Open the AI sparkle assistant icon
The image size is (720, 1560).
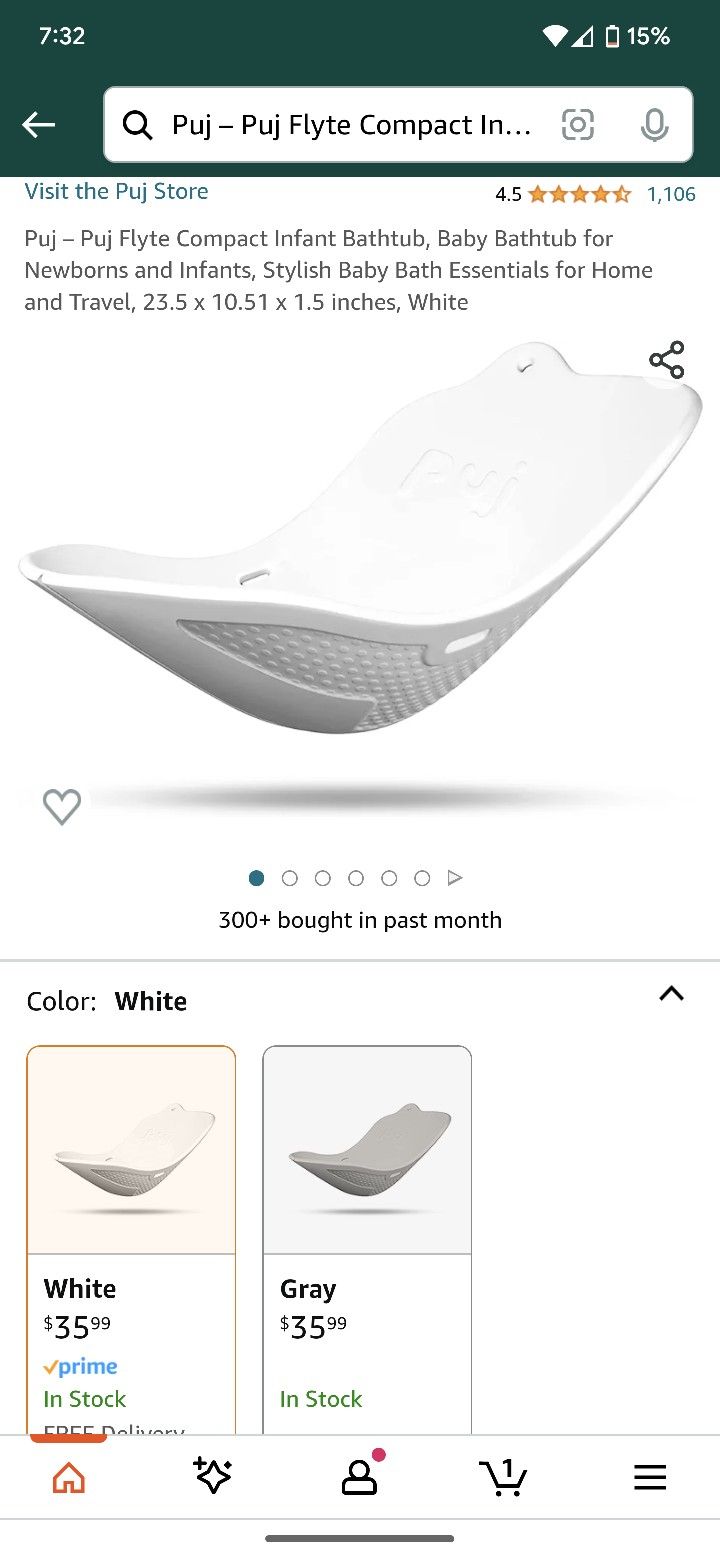pyautogui.click(x=213, y=1477)
